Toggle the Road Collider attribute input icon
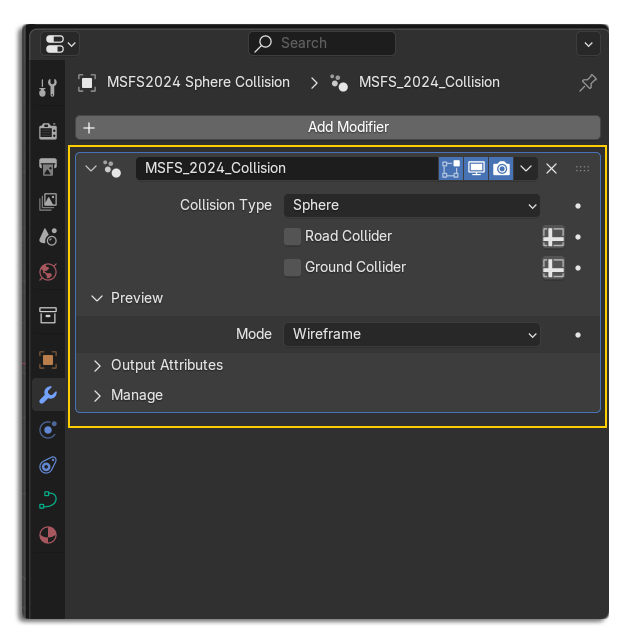 coord(553,237)
